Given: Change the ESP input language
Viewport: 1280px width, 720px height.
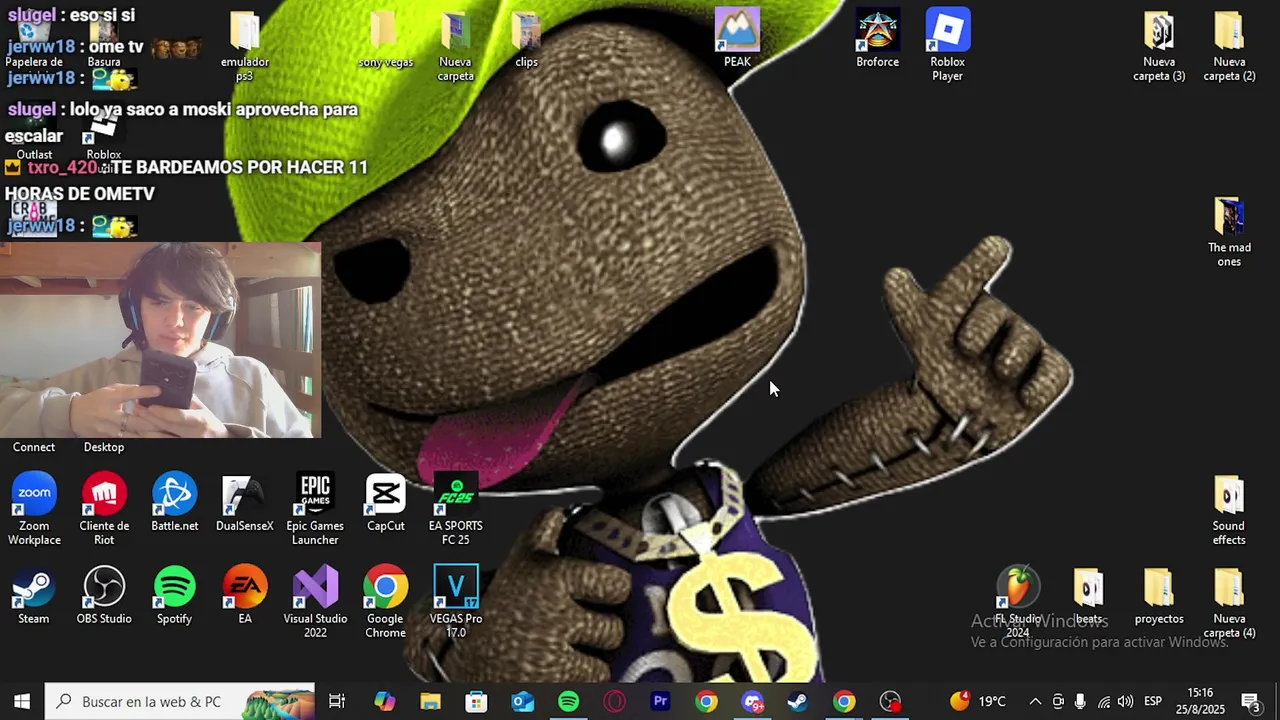Looking at the screenshot, I should (1153, 701).
